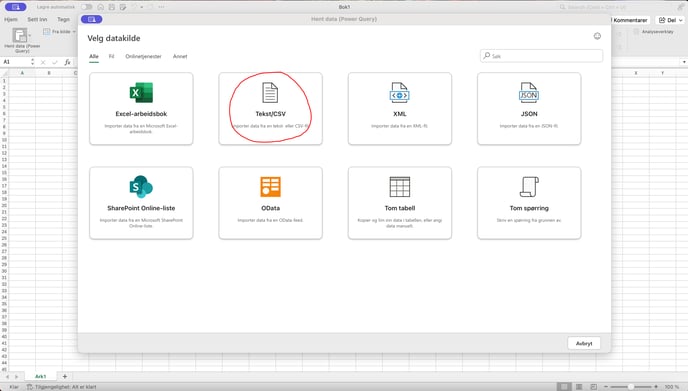Choose the Tom tabell option
The width and height of the screenshot is (688, 391).
coord(400,203)
